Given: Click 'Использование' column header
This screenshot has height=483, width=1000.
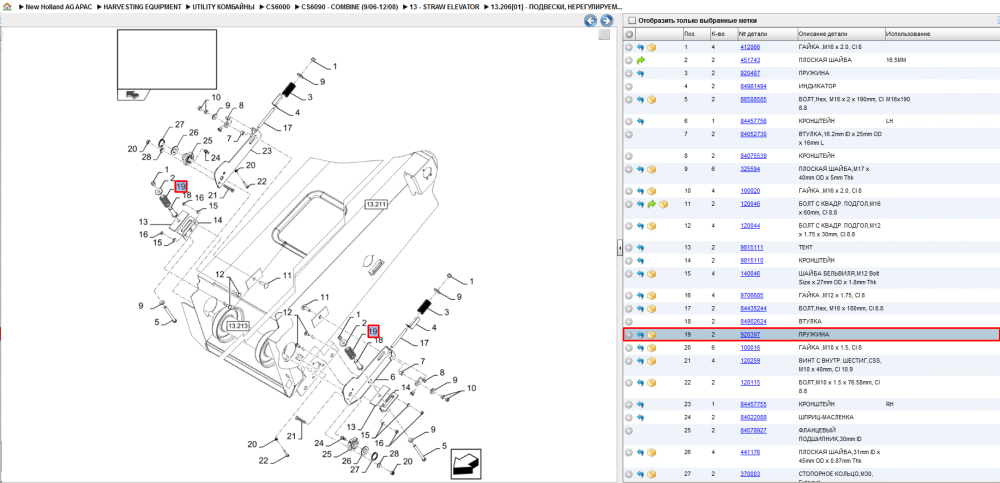Looking at the screenshot, I should coord(908,34).
